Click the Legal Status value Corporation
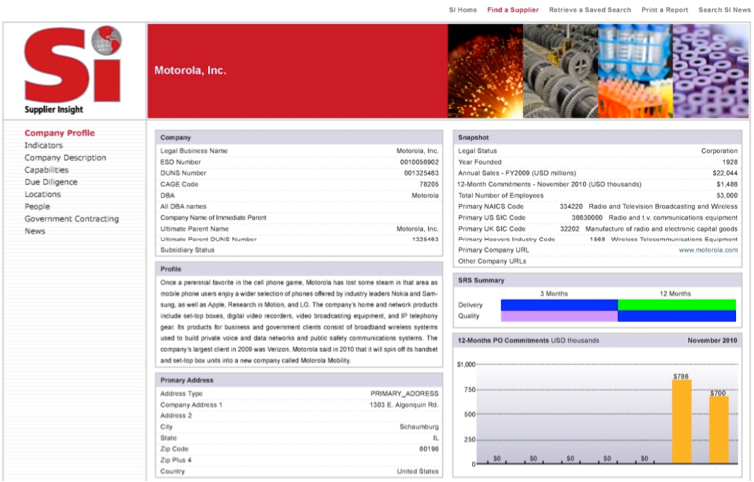The height and width of the screenshot is (482, 754). [719, 151]
